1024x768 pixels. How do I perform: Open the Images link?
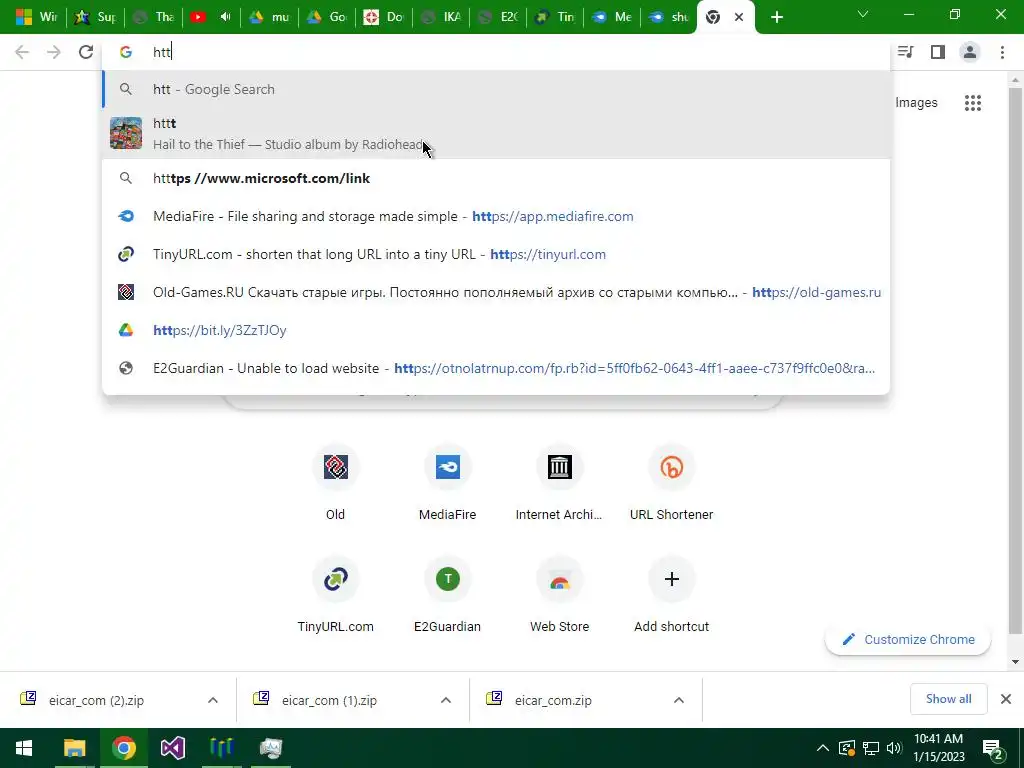(916, 103)
